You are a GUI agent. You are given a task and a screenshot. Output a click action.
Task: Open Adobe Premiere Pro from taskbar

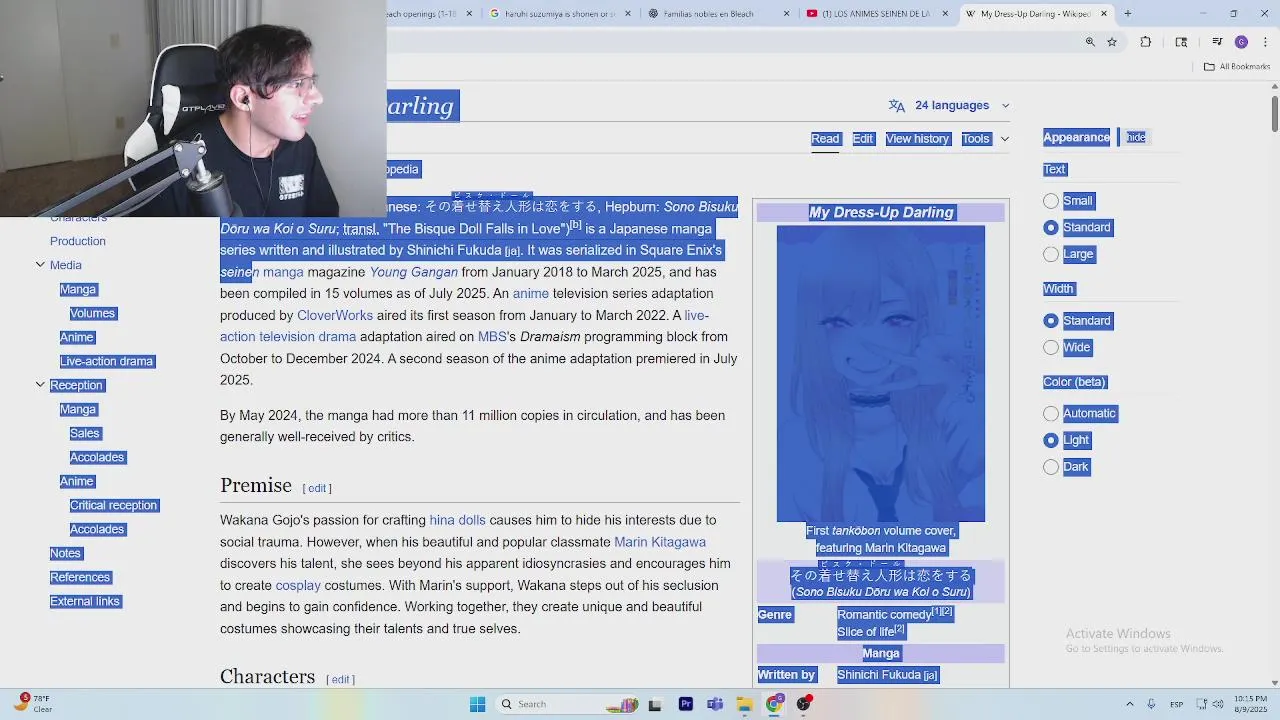(x=686, y=704)
